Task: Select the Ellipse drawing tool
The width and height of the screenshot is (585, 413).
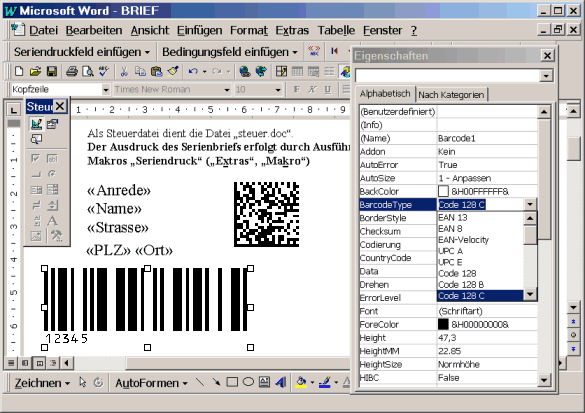Action: click(248, 382)
